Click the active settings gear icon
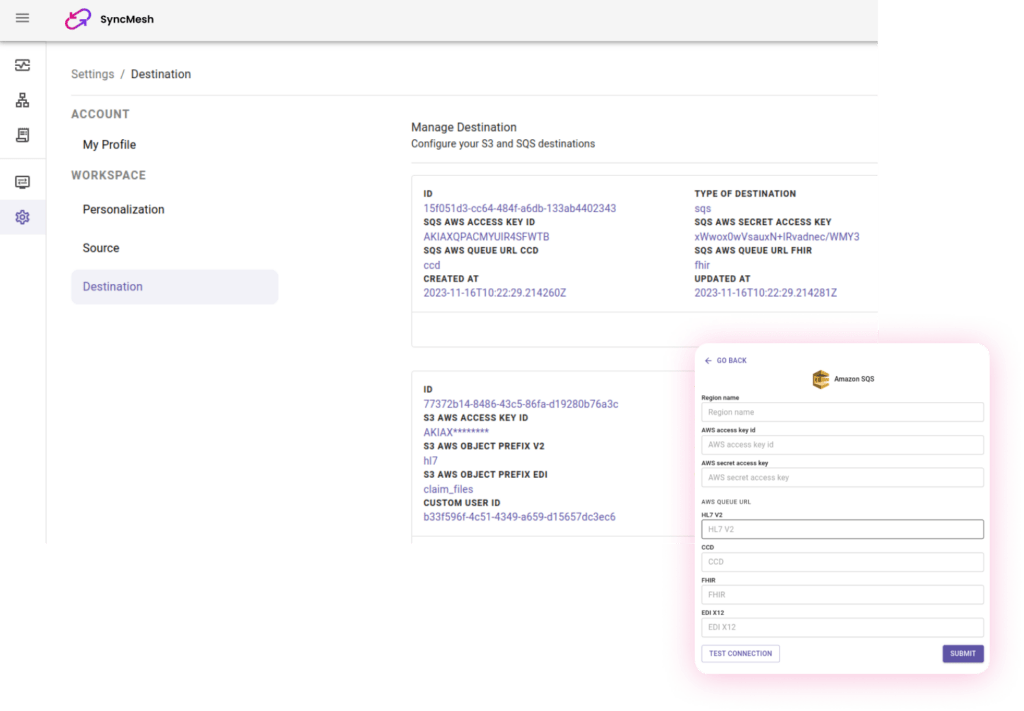This screenshot has height=711, width=1024. pyautogui.click(x=20, y=217)
